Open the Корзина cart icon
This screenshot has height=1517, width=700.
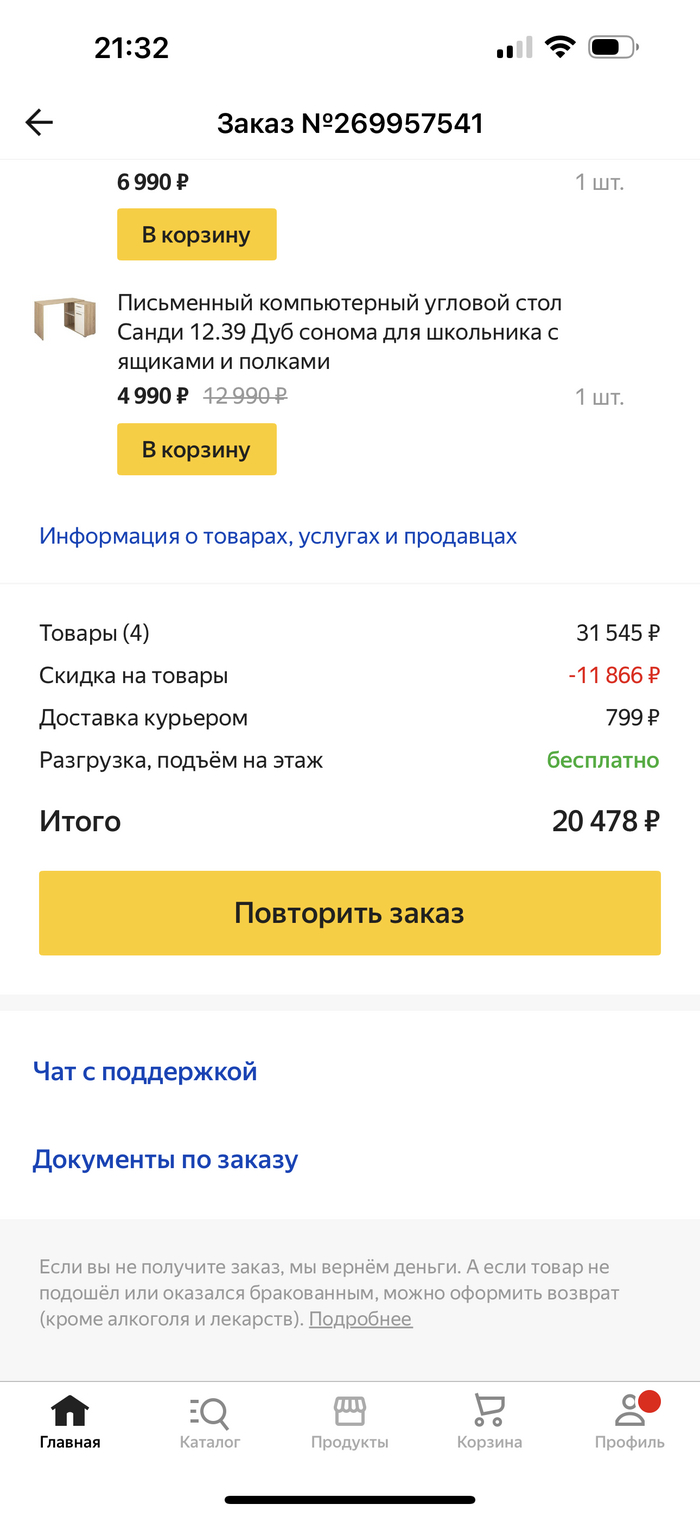click(489, 1412)
